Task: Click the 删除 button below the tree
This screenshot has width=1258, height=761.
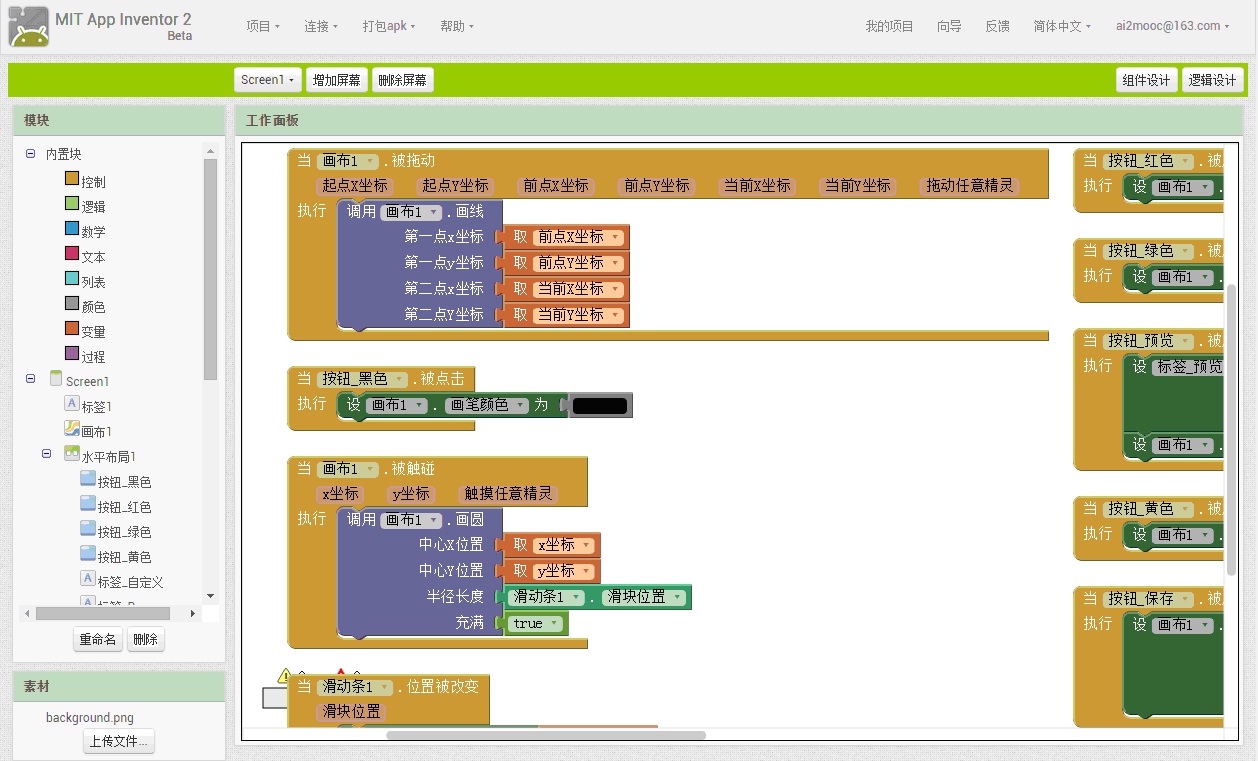Action: 146,639
